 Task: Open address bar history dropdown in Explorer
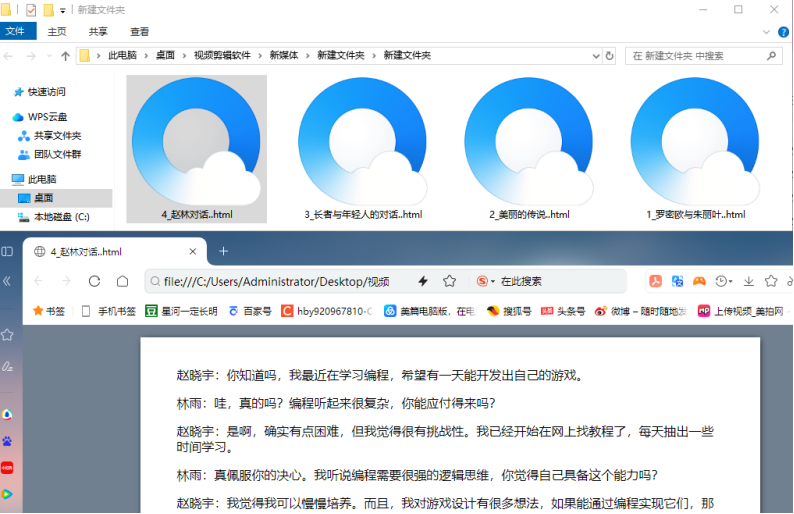596,56
